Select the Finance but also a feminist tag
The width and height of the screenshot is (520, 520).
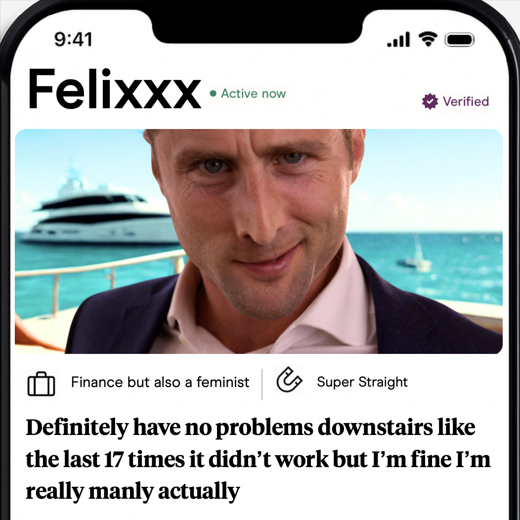click(160, 382)
